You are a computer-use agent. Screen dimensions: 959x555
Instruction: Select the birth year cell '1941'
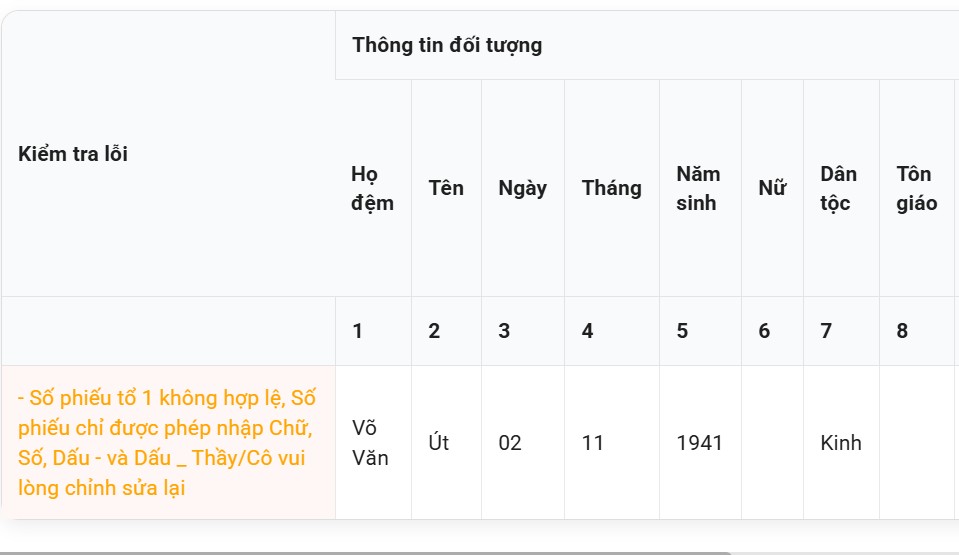[x=699, y=442]
